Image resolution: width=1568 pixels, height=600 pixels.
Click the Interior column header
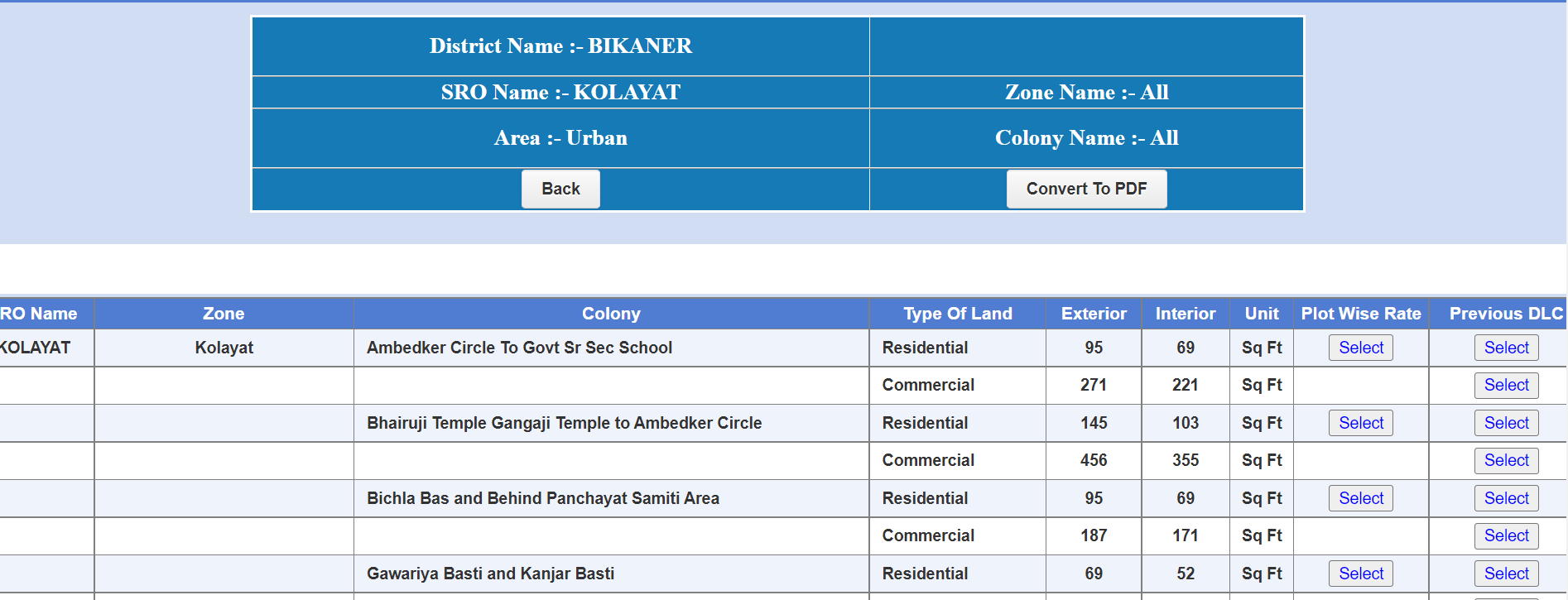pos(1186,314)
